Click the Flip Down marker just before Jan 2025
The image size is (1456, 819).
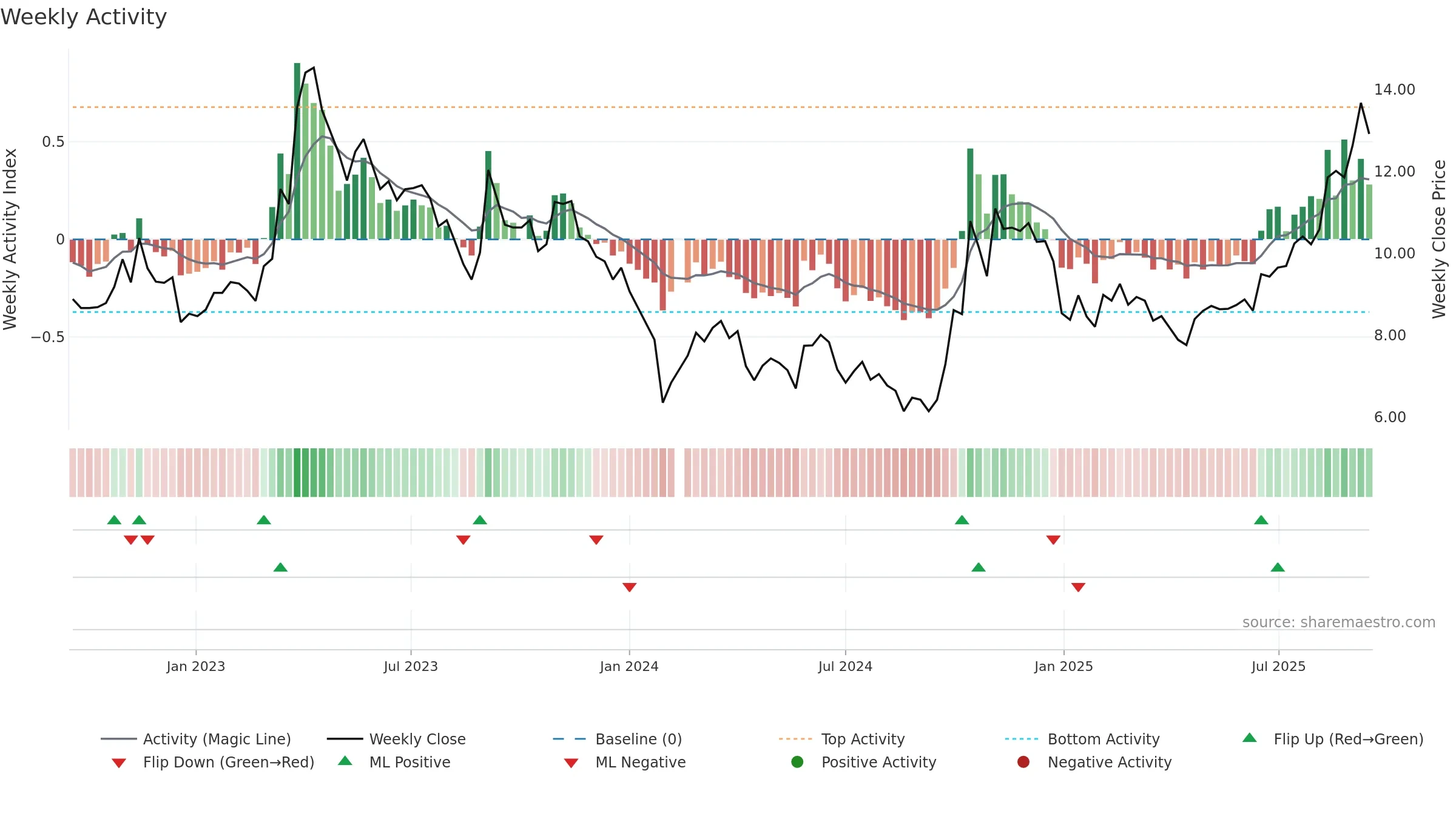(x=1053, y=540)
